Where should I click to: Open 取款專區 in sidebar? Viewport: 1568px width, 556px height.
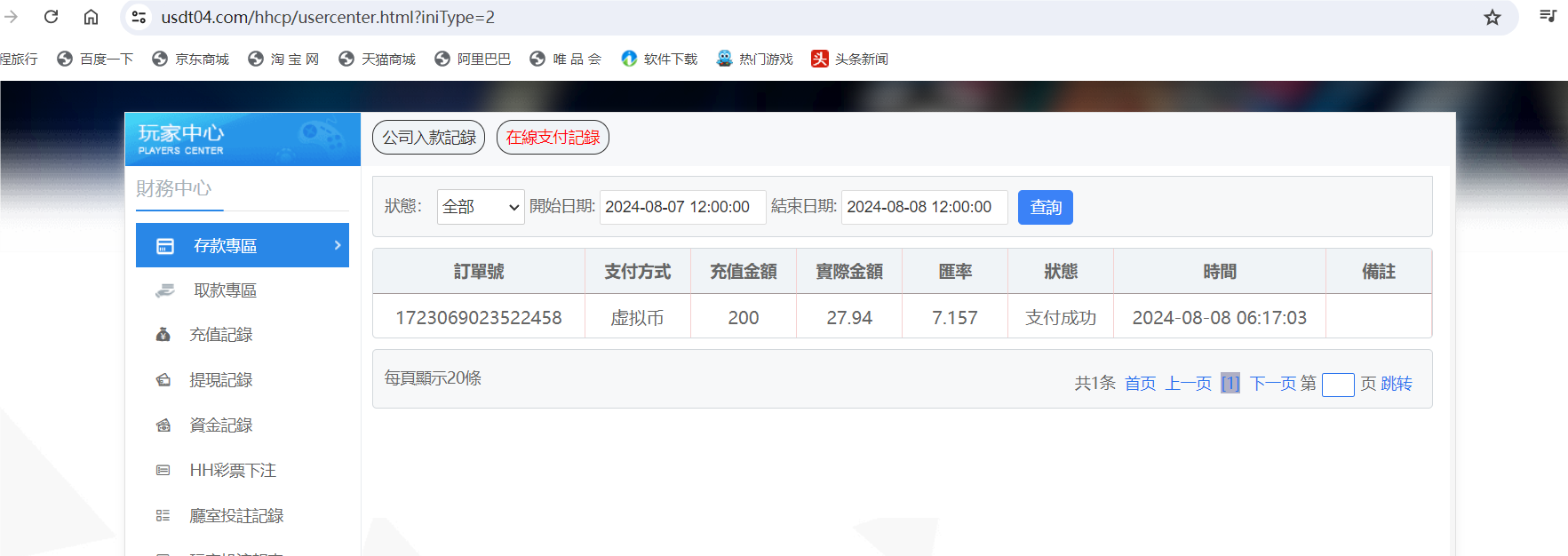click(225, 290)
